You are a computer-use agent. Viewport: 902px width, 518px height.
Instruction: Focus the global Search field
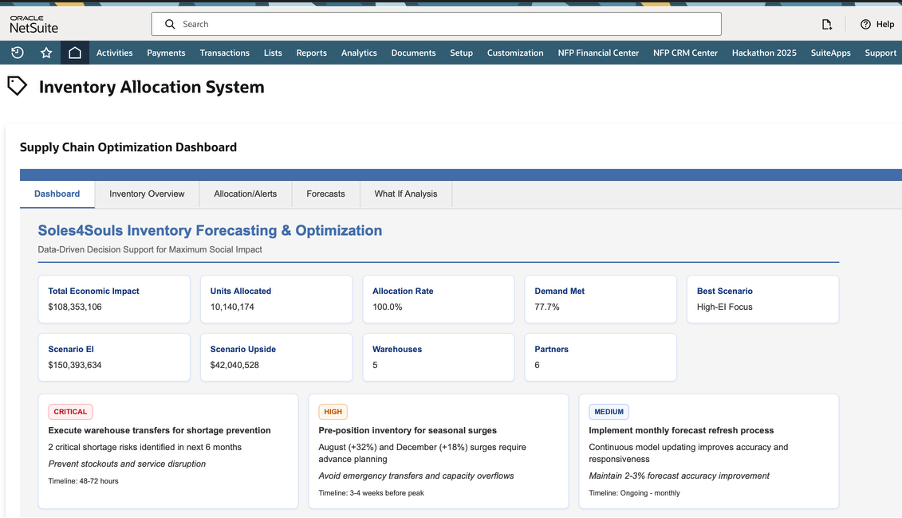[x=440, y=24]
